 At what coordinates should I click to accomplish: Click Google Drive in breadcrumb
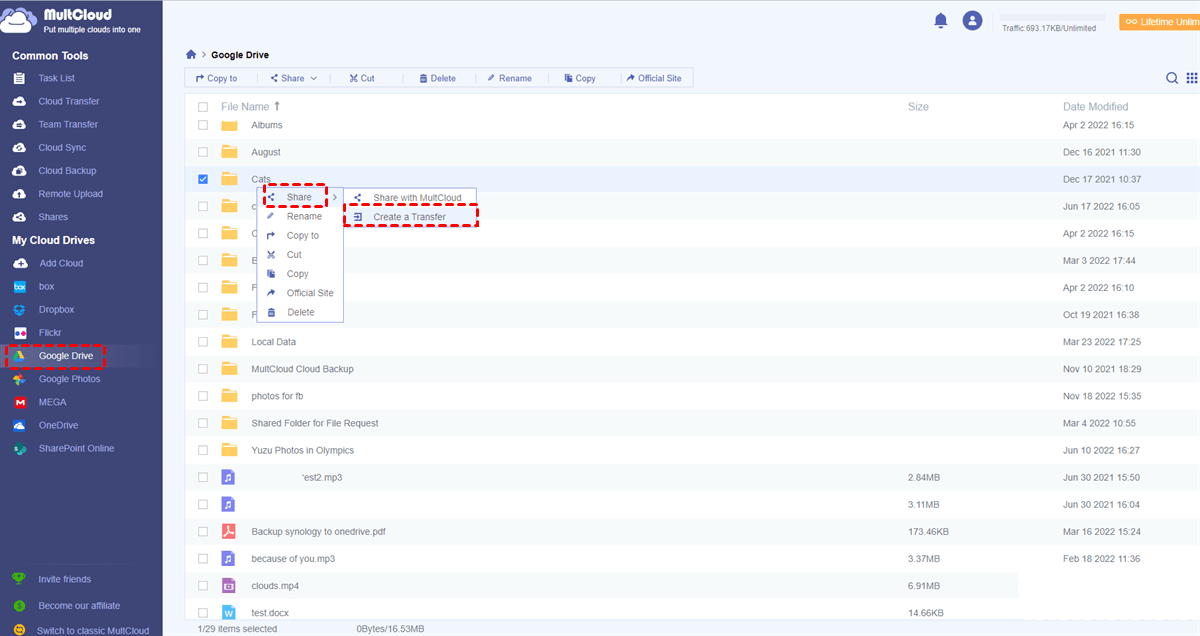click(x=240, y=55)
